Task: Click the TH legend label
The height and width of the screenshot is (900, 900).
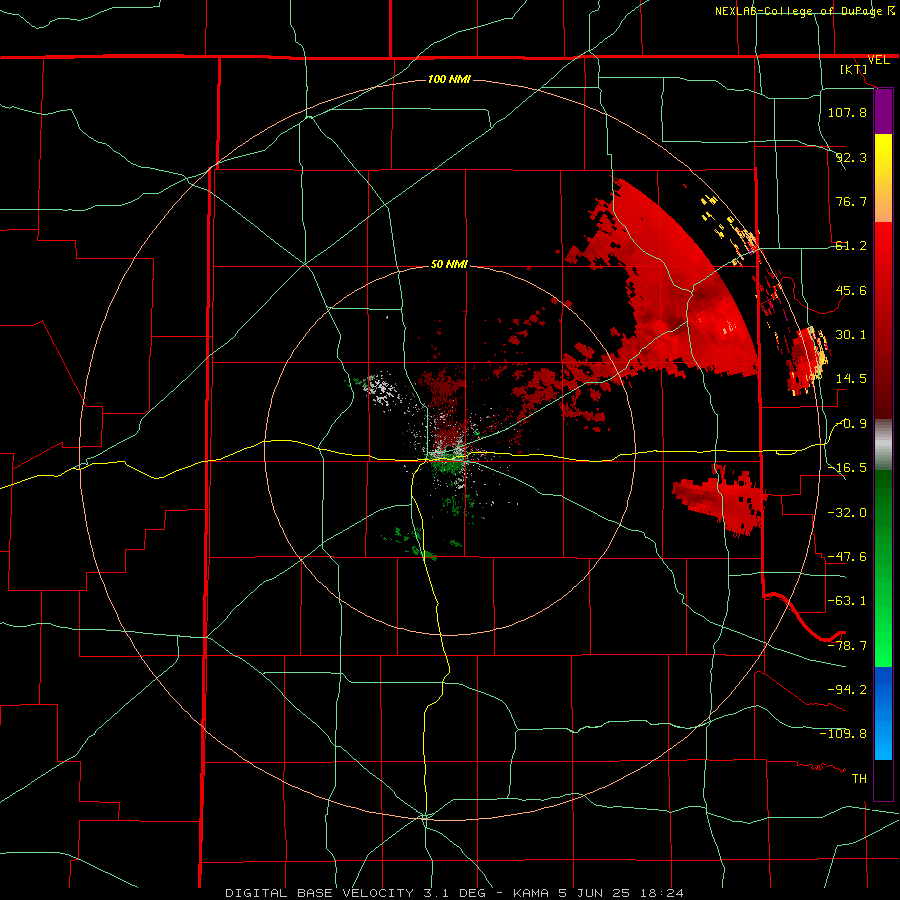Action: pyautogui.click(x=859, y=779)
